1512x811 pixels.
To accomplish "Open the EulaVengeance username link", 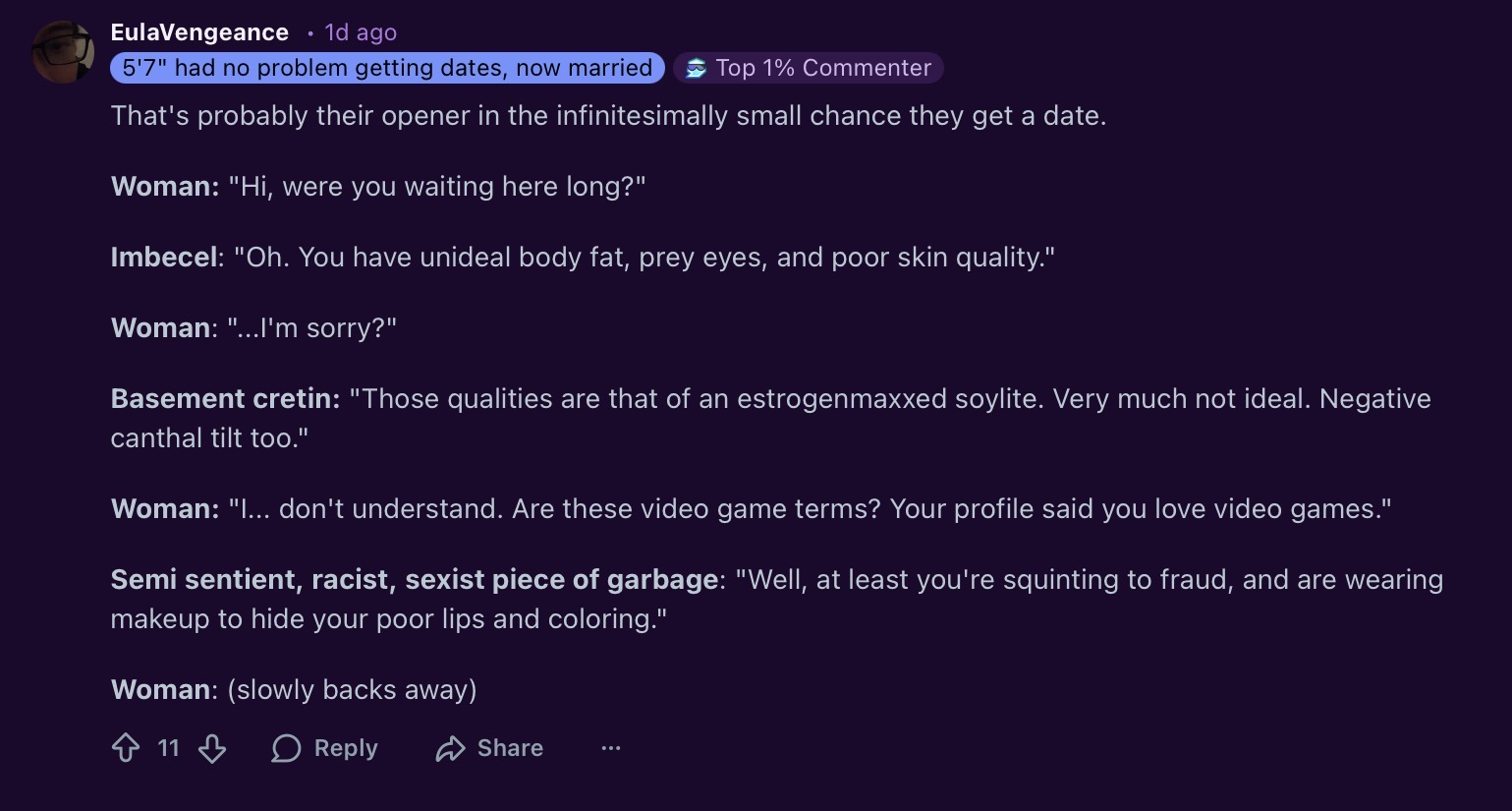I will tap(199, 32).
